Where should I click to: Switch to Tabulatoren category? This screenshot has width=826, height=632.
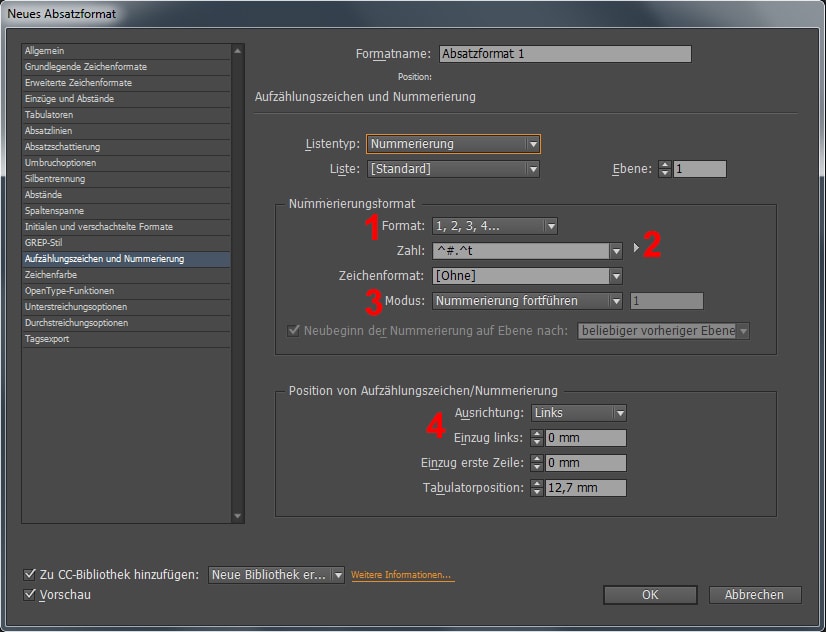click(49, 115)
